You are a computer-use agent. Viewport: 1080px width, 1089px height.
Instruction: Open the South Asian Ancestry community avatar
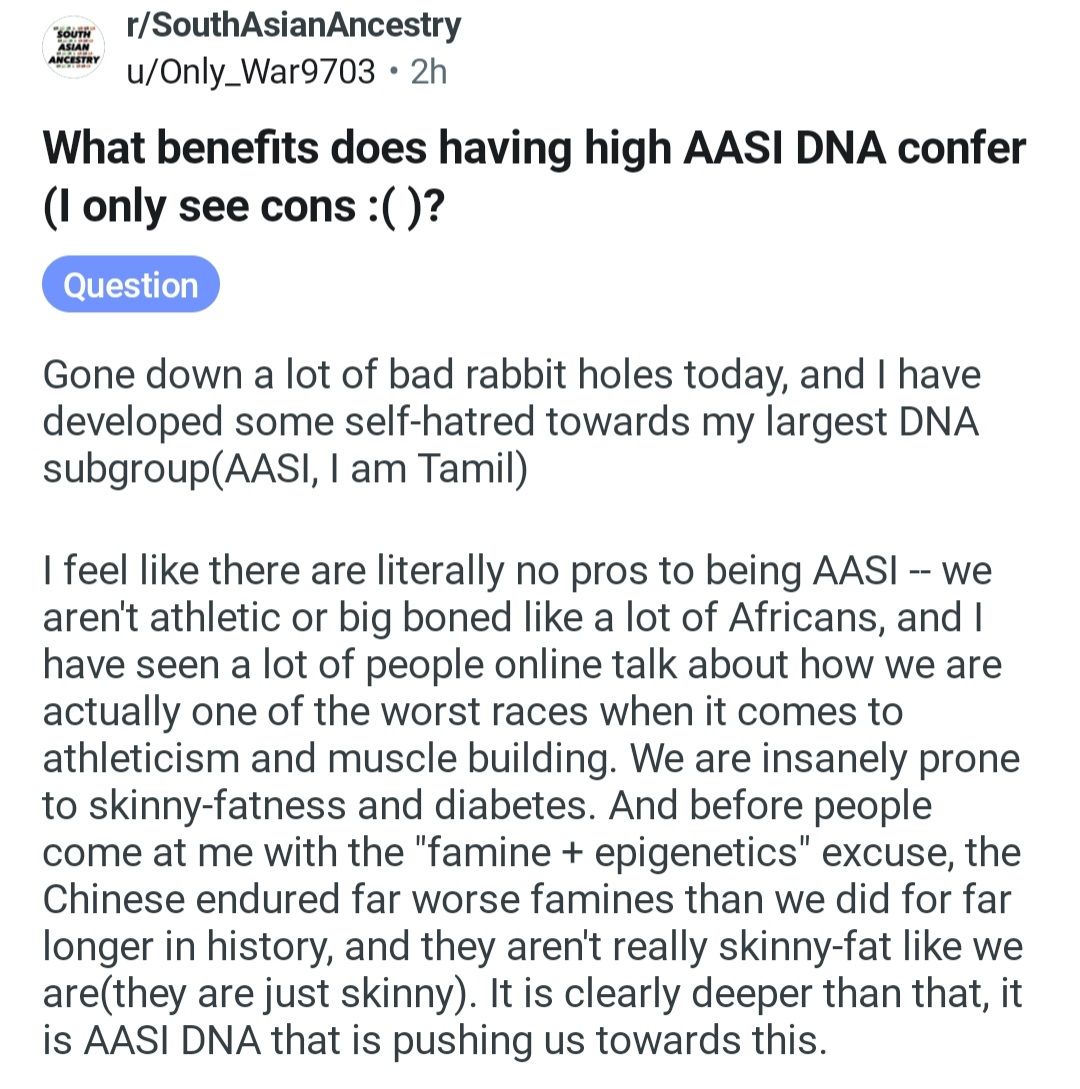coord(74,48)
